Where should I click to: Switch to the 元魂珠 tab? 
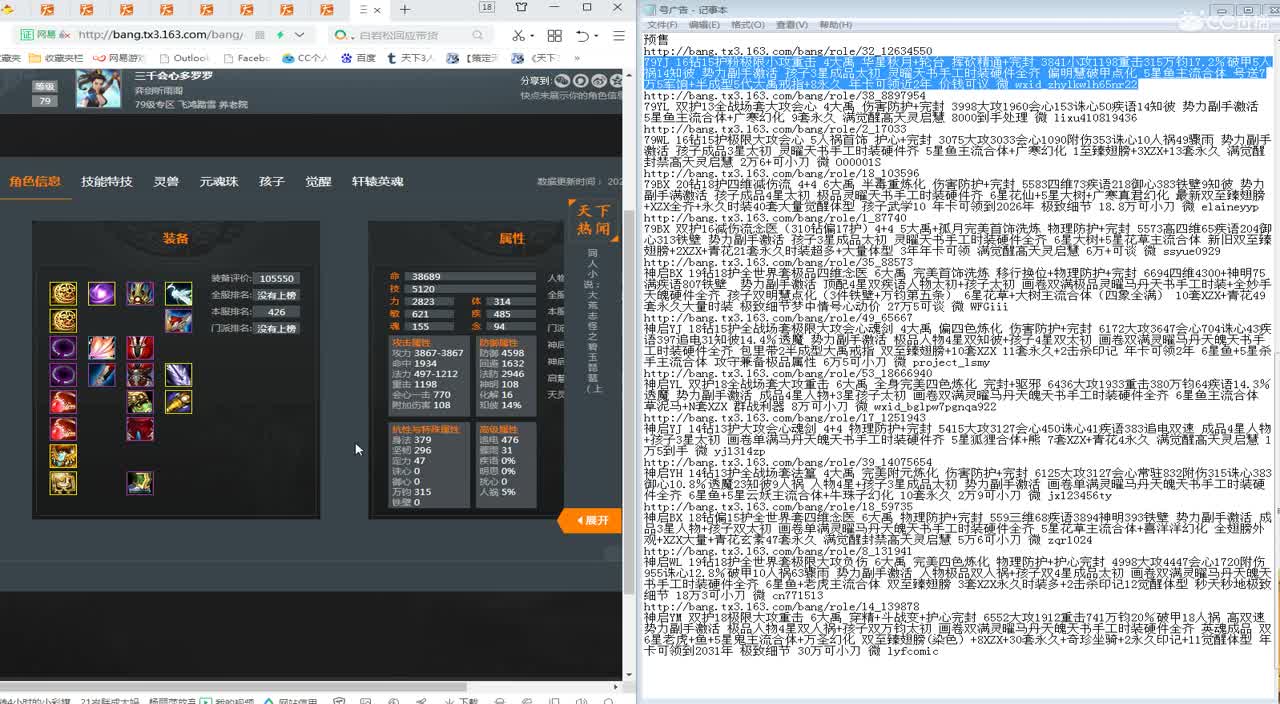pyautogui.click(x=218, y=182)
